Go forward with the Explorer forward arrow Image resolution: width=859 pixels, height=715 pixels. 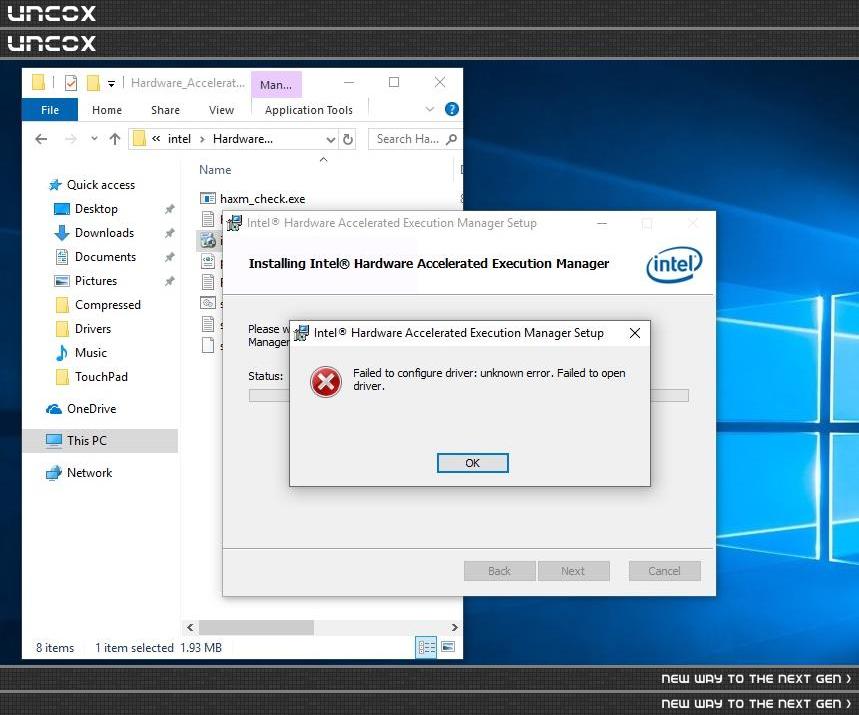pos(71,139)
